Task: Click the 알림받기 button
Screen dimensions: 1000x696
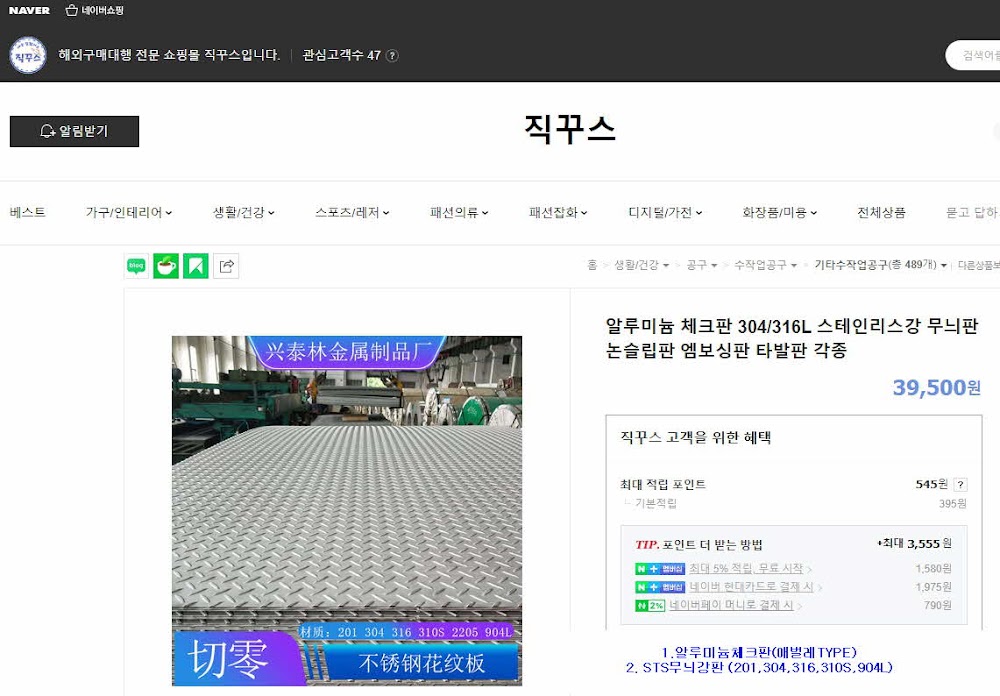Action: coord(74,131)
